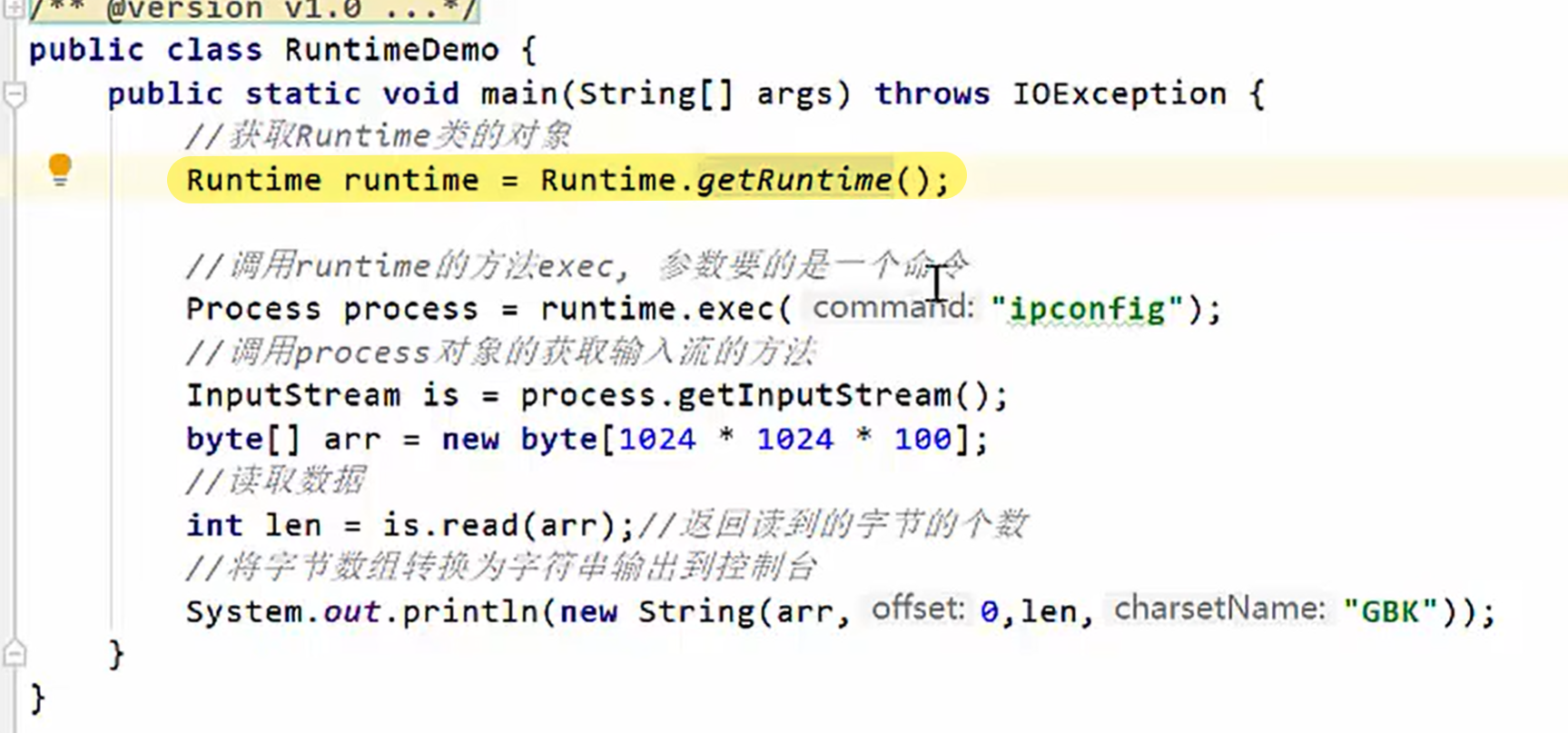Click the exec method name
Image resolution: width=1568 pixels, height=733 pixels.
736,310
